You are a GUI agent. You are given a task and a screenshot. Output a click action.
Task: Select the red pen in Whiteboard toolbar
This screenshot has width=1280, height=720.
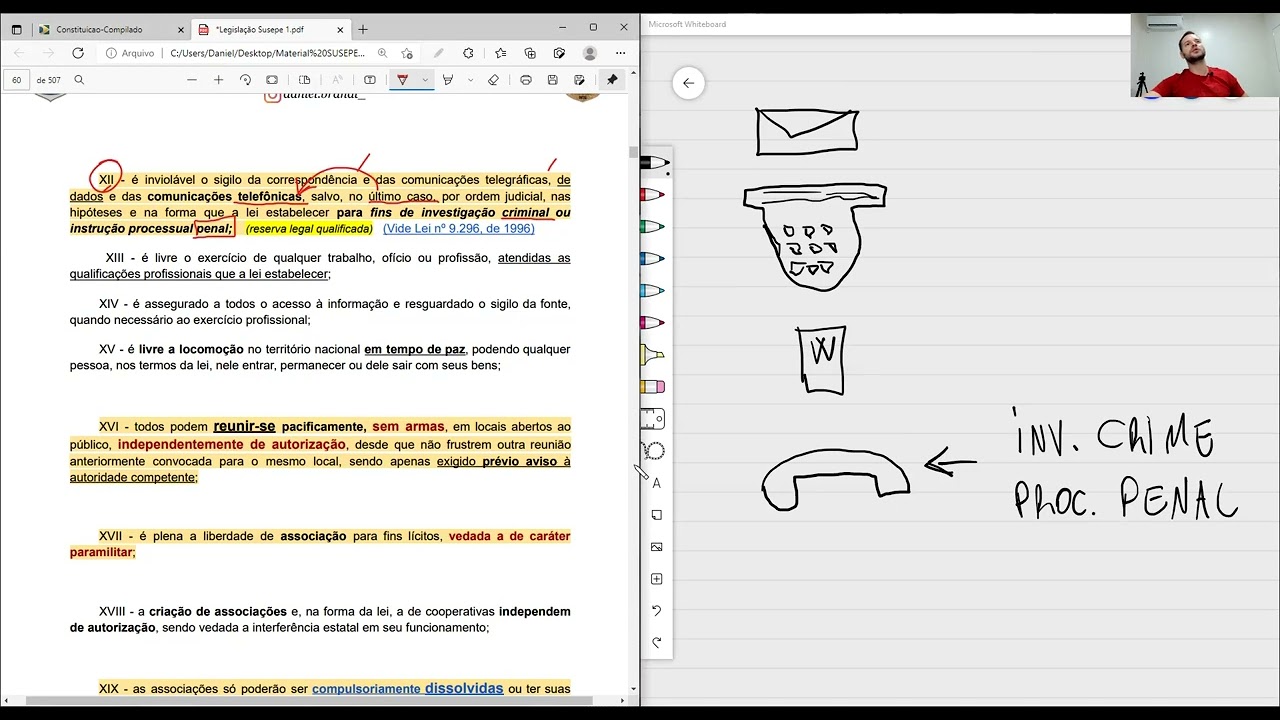654,194
